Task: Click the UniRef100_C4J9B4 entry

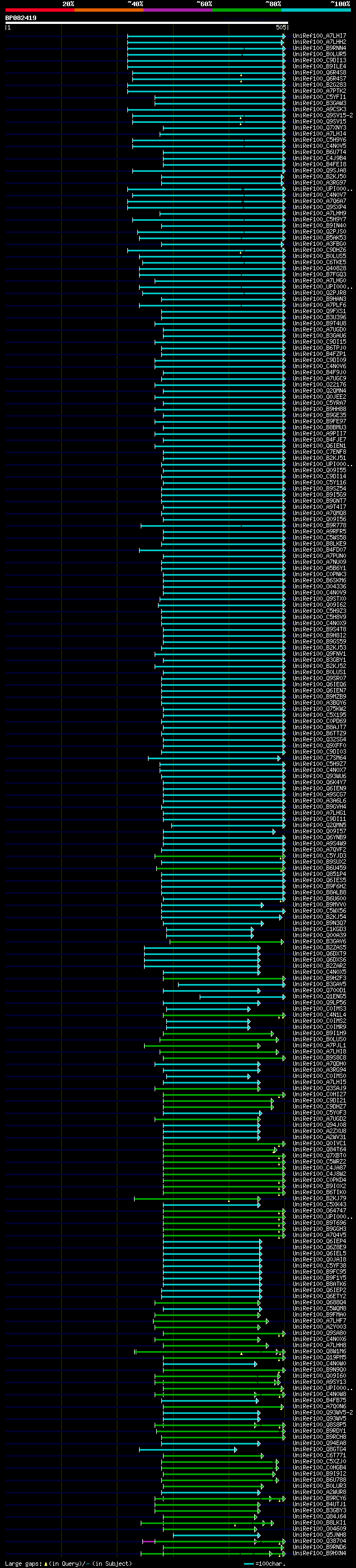Action: click(x=319, y=159)
